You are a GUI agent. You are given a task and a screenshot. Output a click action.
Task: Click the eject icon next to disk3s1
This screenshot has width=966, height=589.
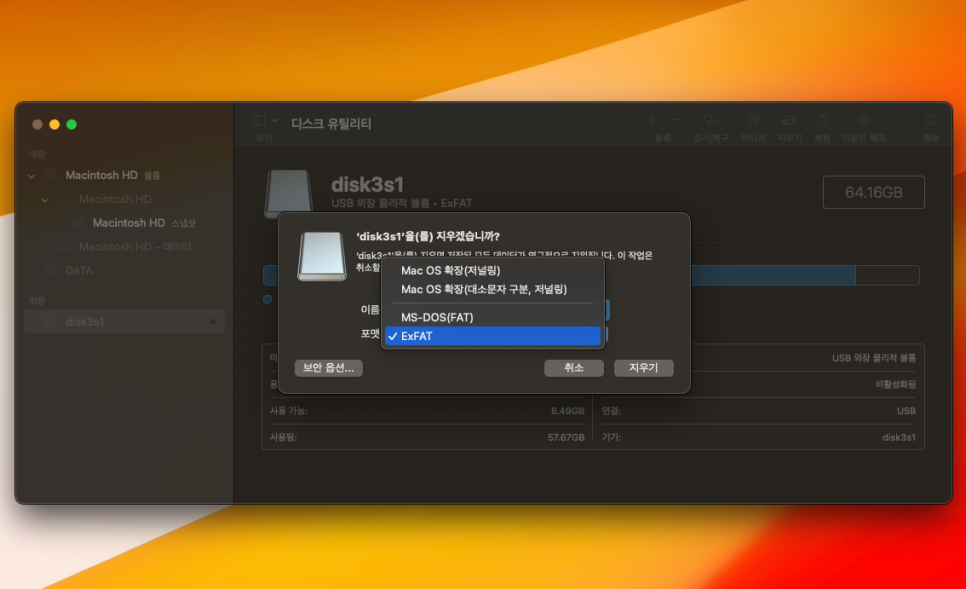pyautogui.click(x=213, y=322)
